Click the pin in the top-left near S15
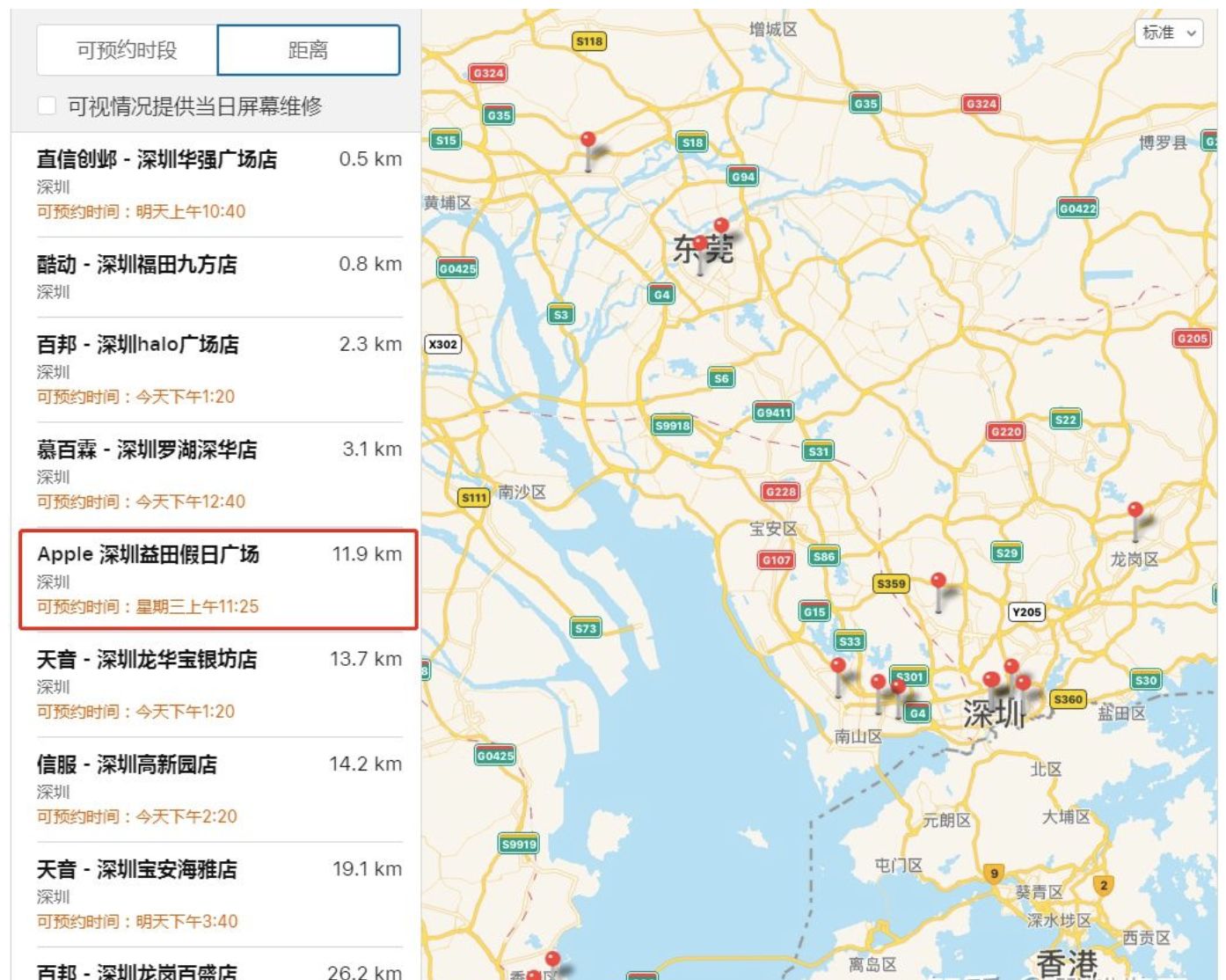Viewport: 1226px width, 980px height. coord(587,138)
